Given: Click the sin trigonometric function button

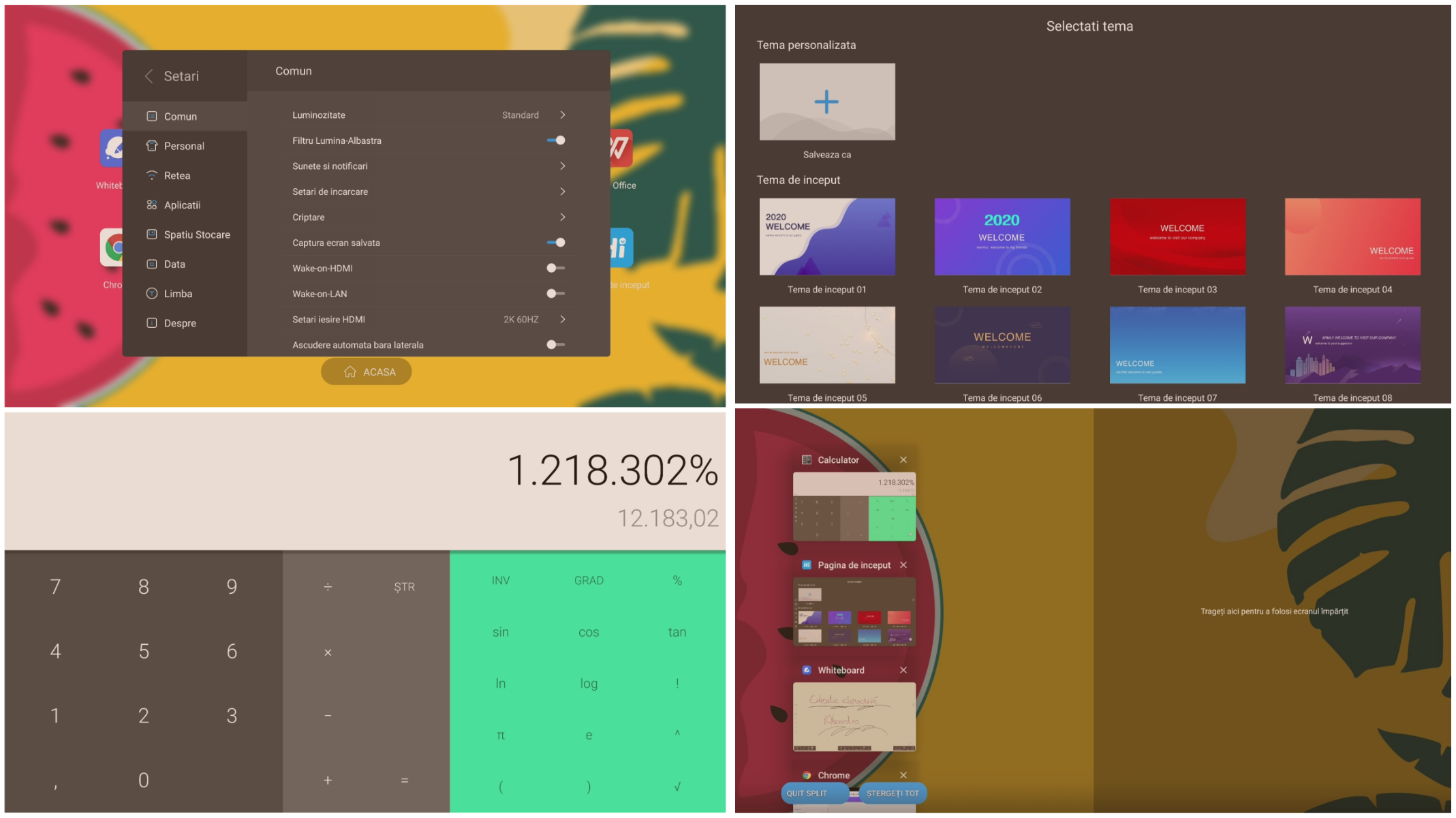Looking at the screenshot, I should 500,631.
